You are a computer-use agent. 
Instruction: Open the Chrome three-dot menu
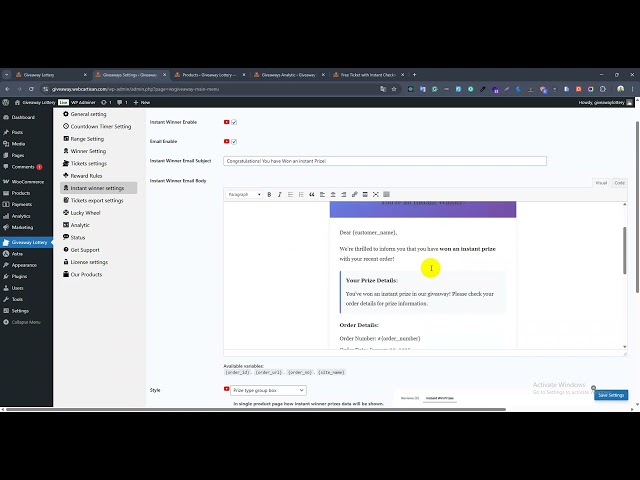(x=632, y=89)
